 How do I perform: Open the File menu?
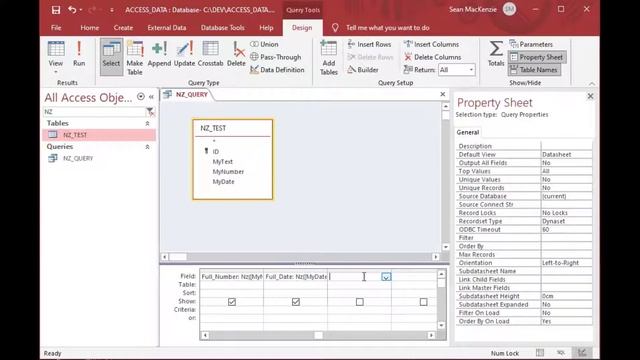pyautogui.click(x=56, y=28)
